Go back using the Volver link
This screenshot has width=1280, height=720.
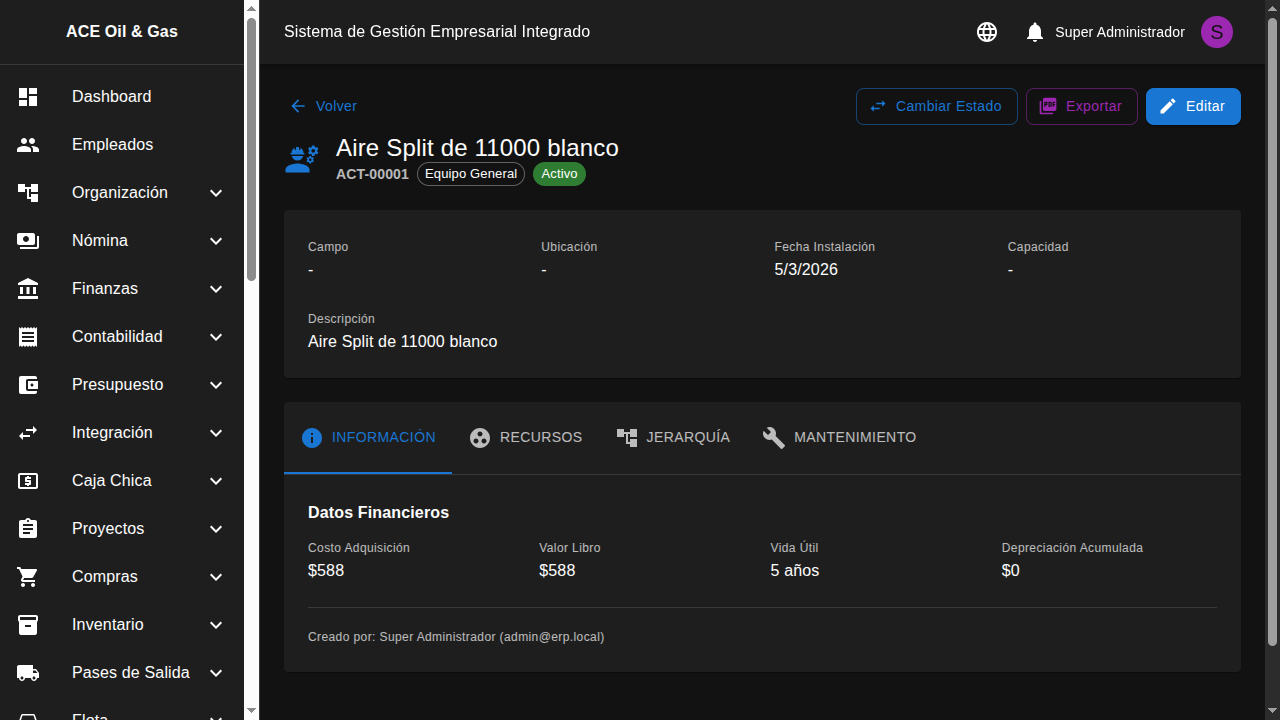pos(324,106)
